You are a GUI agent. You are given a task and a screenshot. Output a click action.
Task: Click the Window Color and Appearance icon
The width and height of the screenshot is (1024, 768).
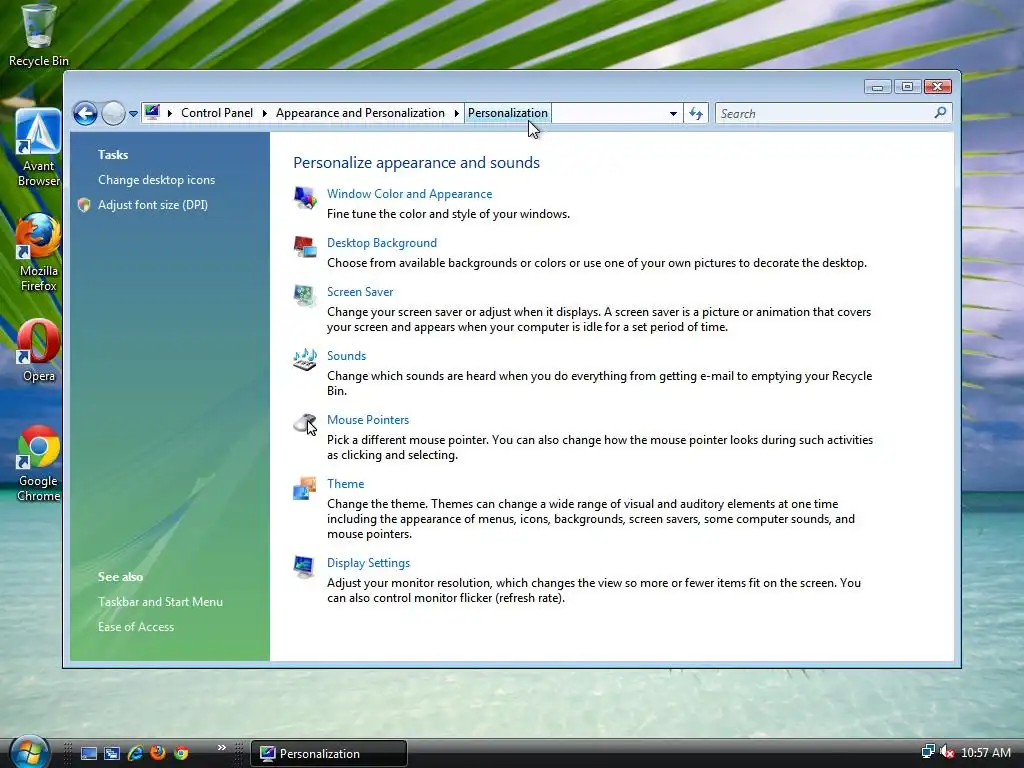[304, 197]
